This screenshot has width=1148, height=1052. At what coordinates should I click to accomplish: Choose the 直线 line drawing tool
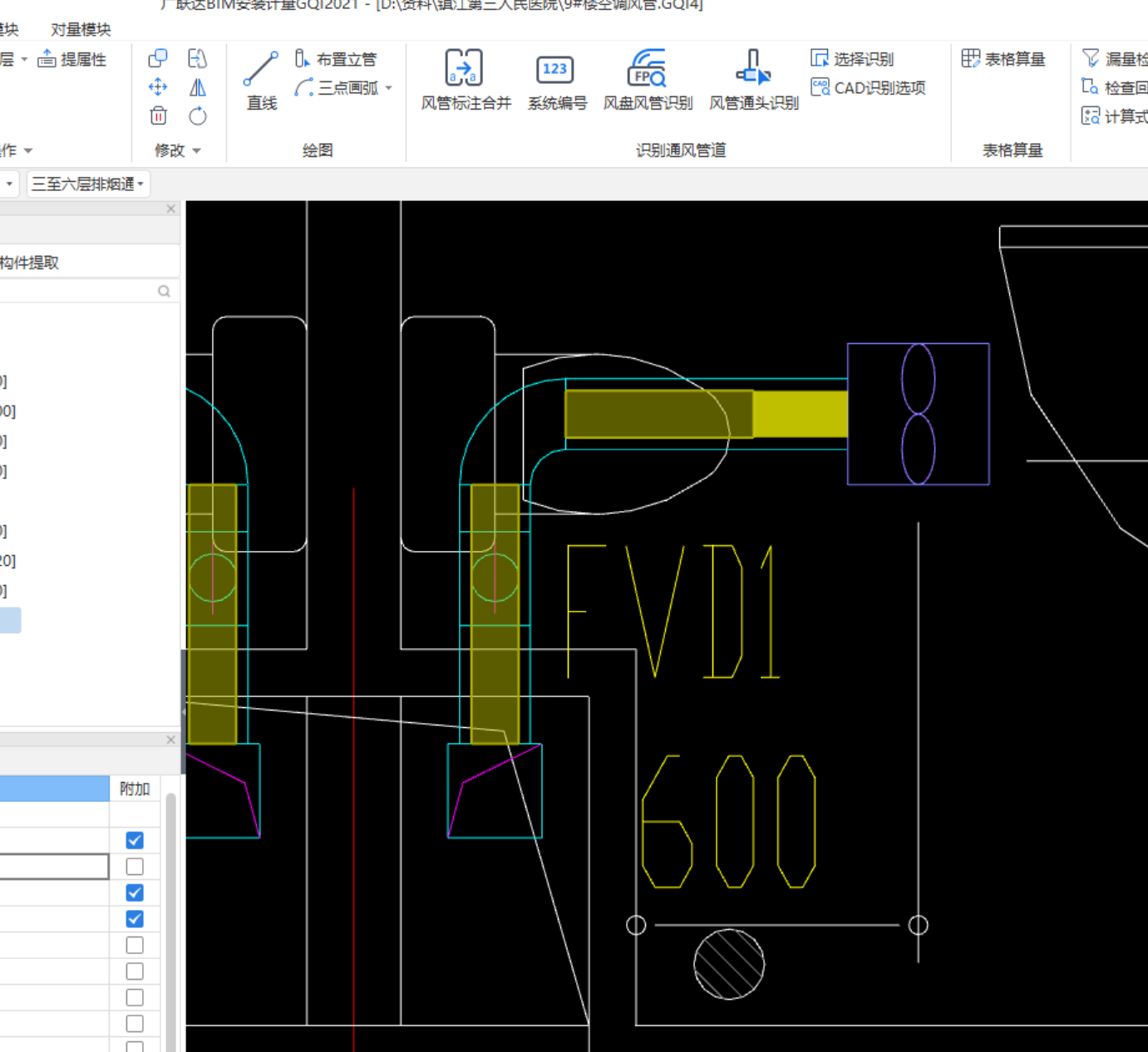click(261, 81)
